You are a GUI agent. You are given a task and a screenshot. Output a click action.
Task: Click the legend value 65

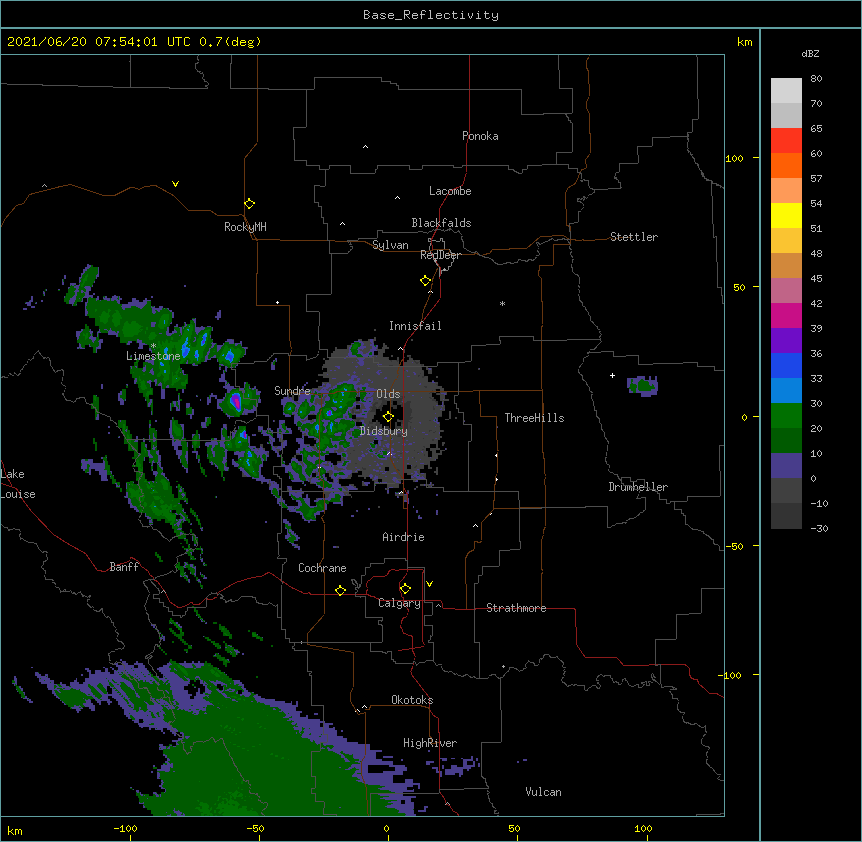pos(816,128)
